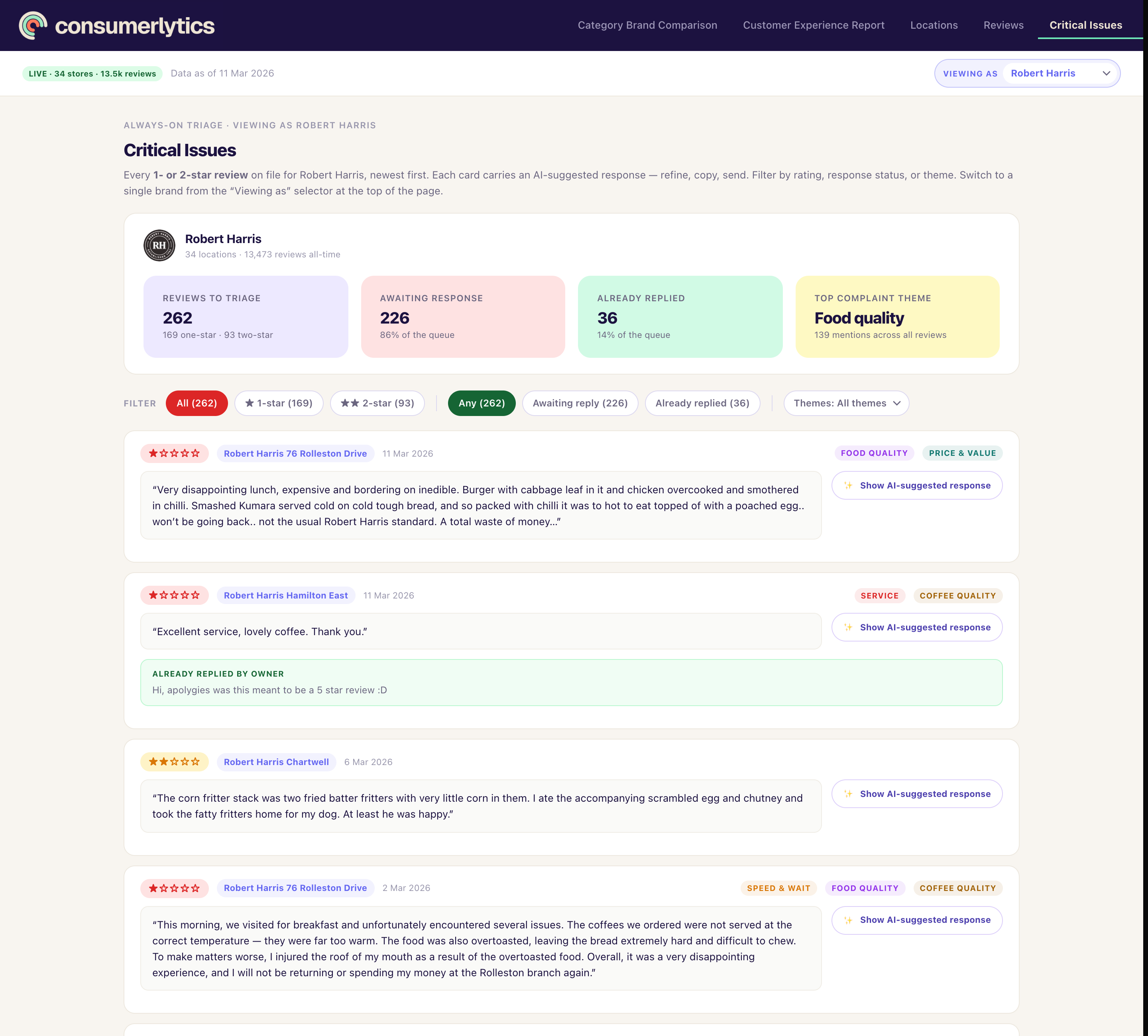The image size is (1148, 1036).
Task: Click the '6 Mar 2026' date on Chartwell review
Action: coord(368,762)
